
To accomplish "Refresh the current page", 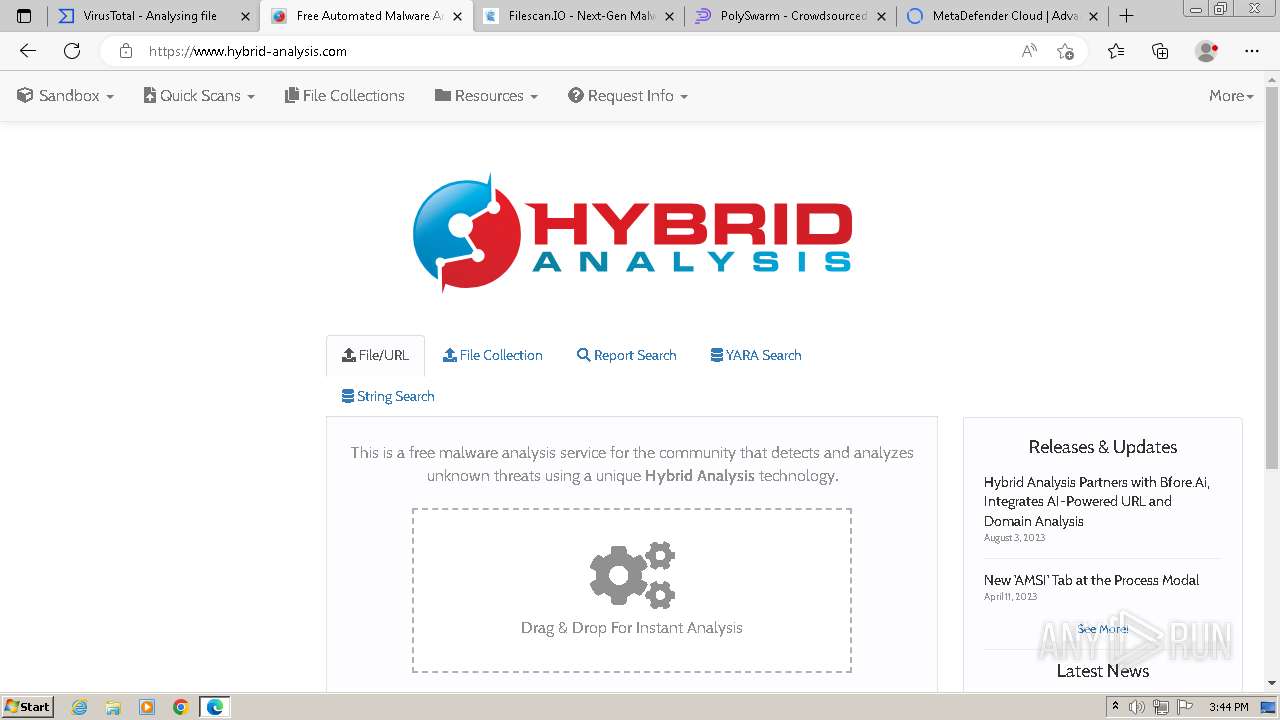I will pyautogui.click(x=72, y=51).
